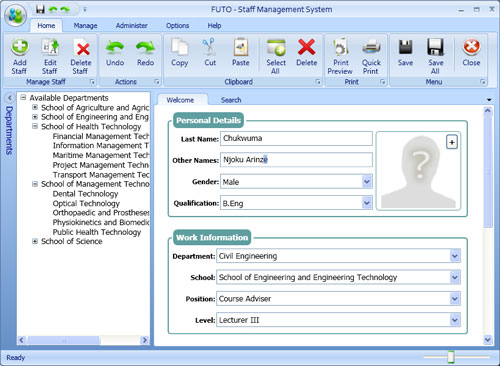Expand School of Agriculture tree node
500x366 pixels.
(35, 107)
